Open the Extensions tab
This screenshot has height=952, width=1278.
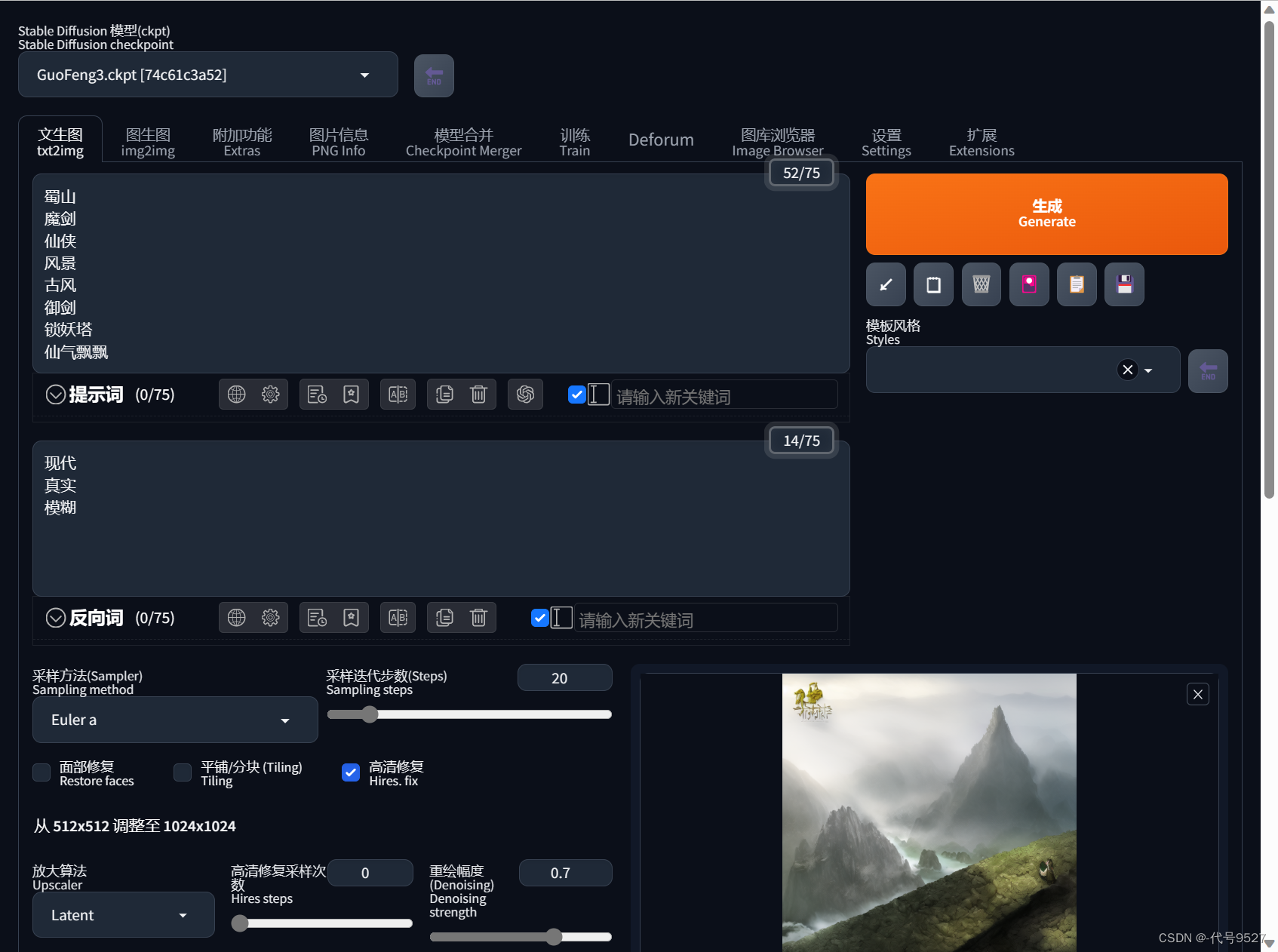pyautogui.click(x=982, y=142)
